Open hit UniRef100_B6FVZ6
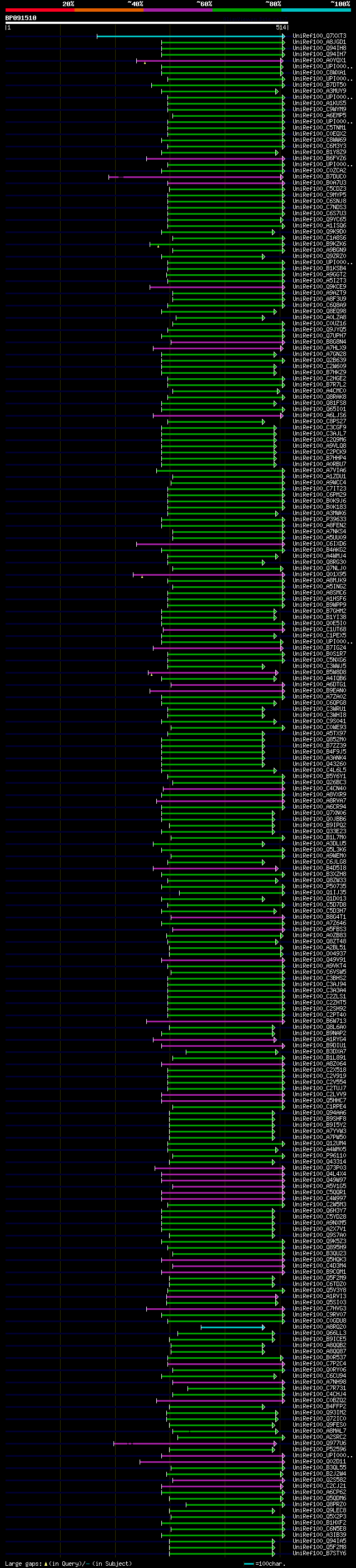The height and width of the screenshot is (1568, 356). point(319,159)
